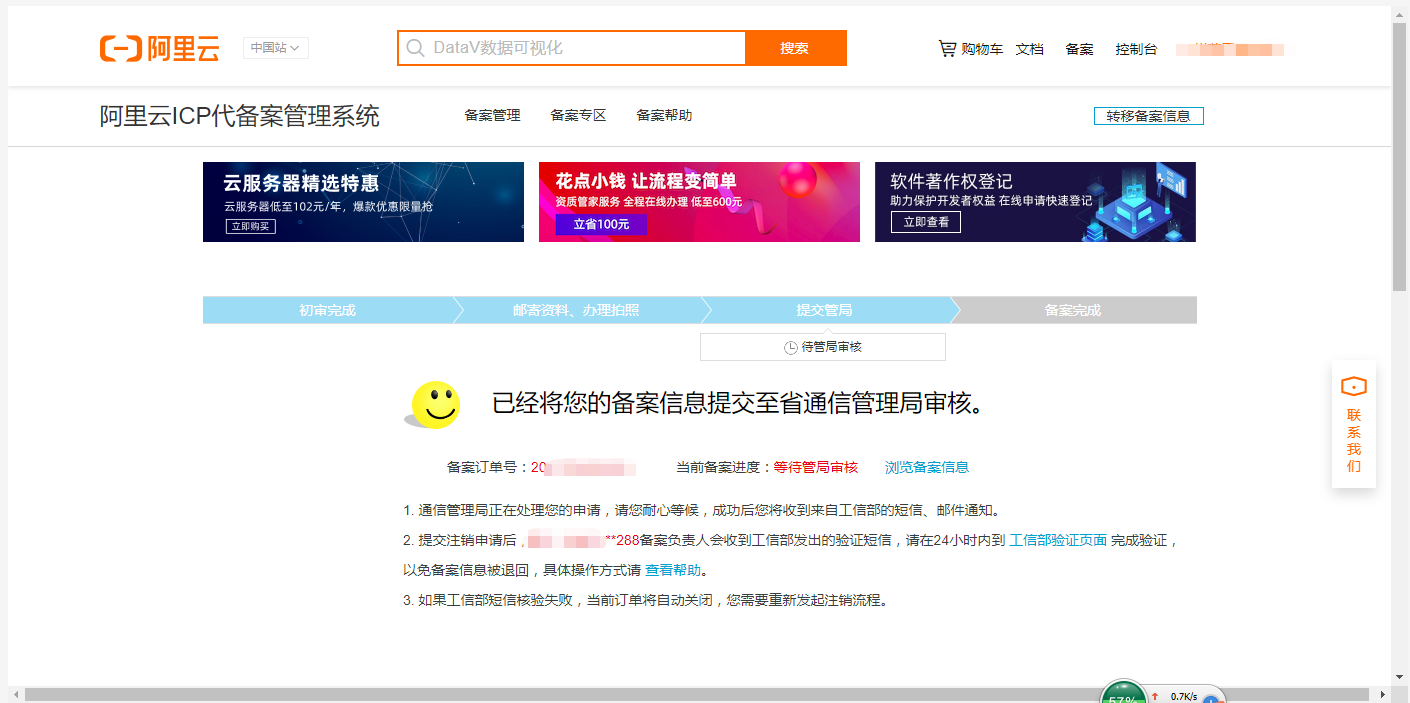Select the 初审完成 progress step
This screenshot has height=703, width=1410.
pyautogui.click(x=327, y=310)
